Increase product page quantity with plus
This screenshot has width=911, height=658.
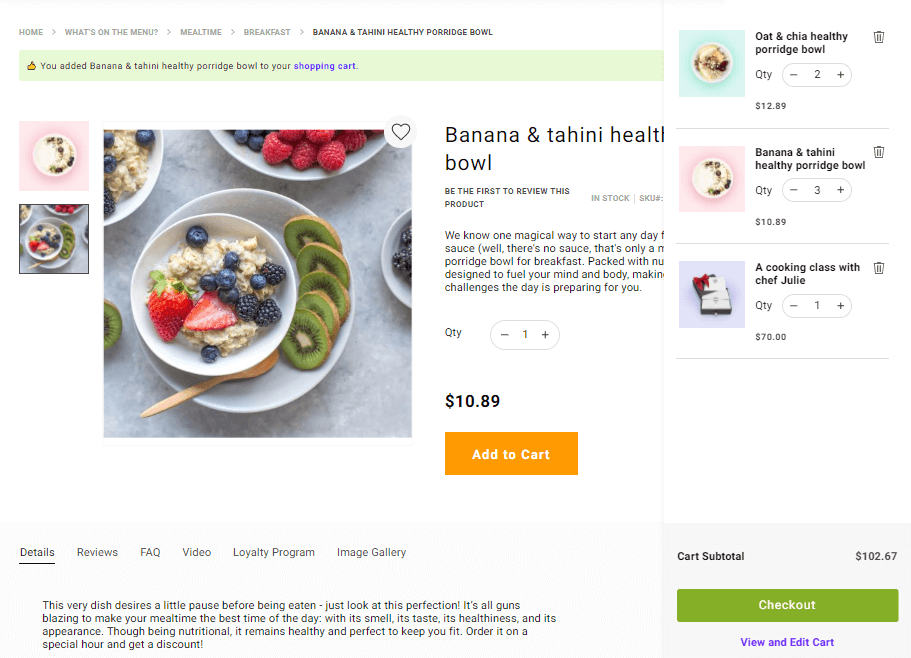point(545,335)
